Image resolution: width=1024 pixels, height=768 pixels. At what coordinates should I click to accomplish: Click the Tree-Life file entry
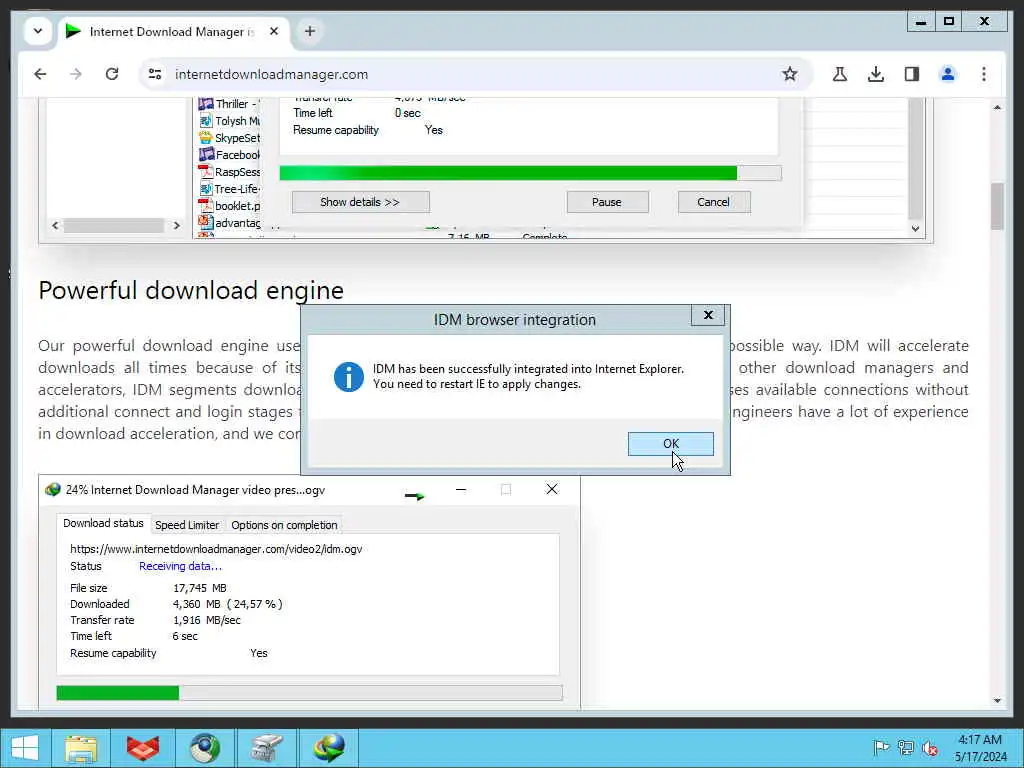[229, 189]
